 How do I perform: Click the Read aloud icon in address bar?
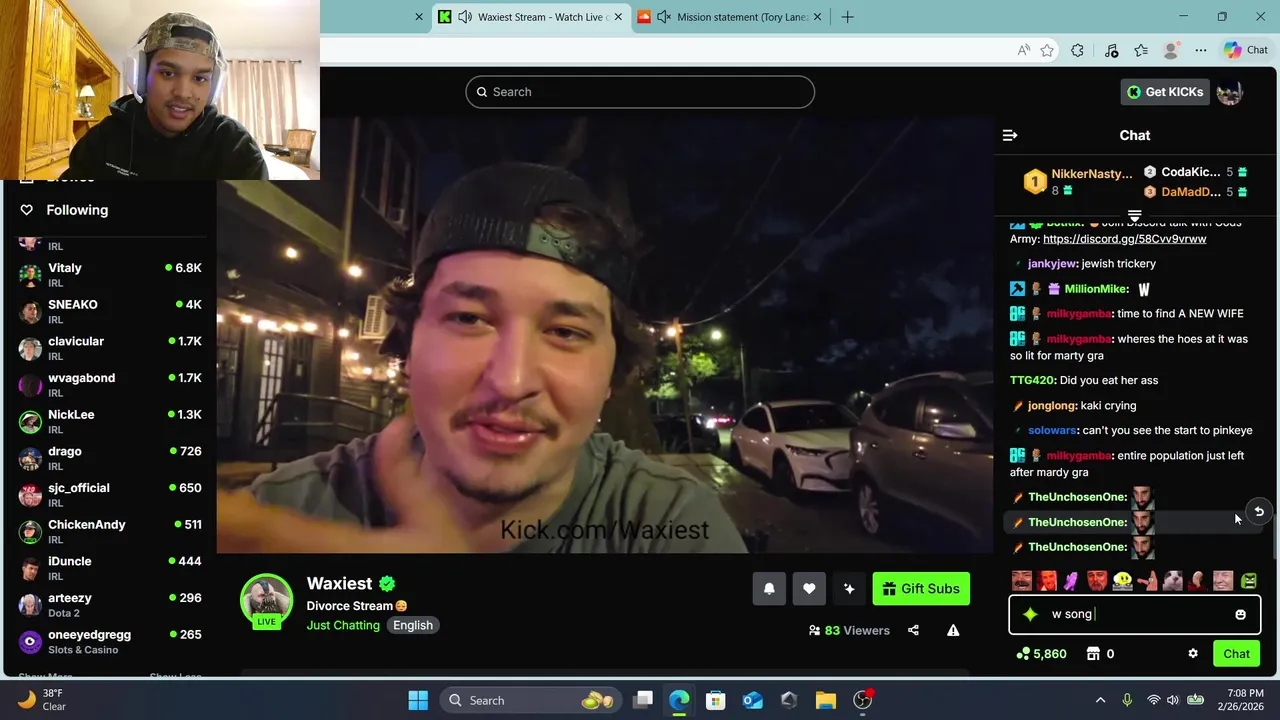pos(1023,50)
